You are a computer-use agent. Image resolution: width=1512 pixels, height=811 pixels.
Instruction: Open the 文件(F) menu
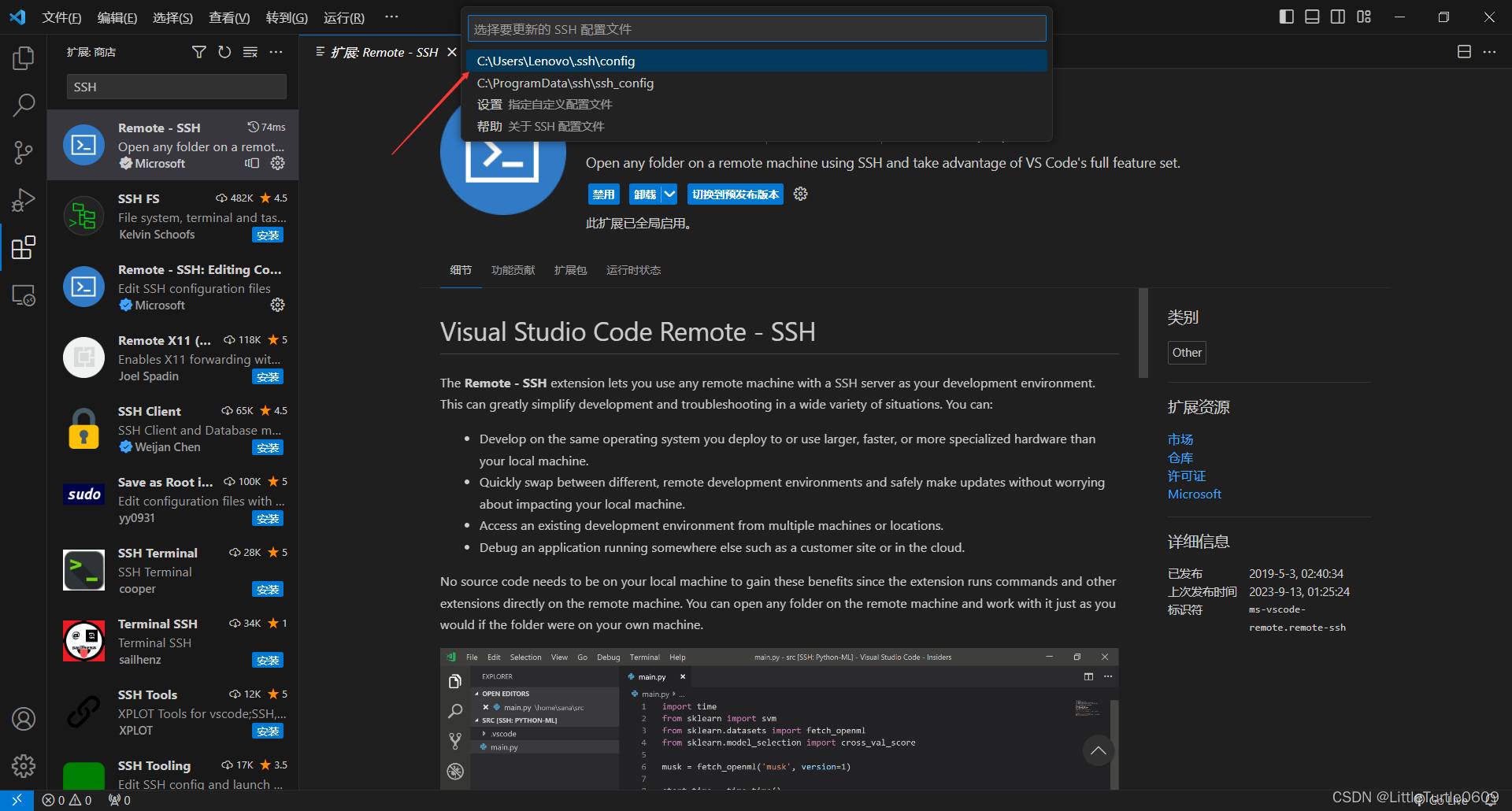(61, 17)
